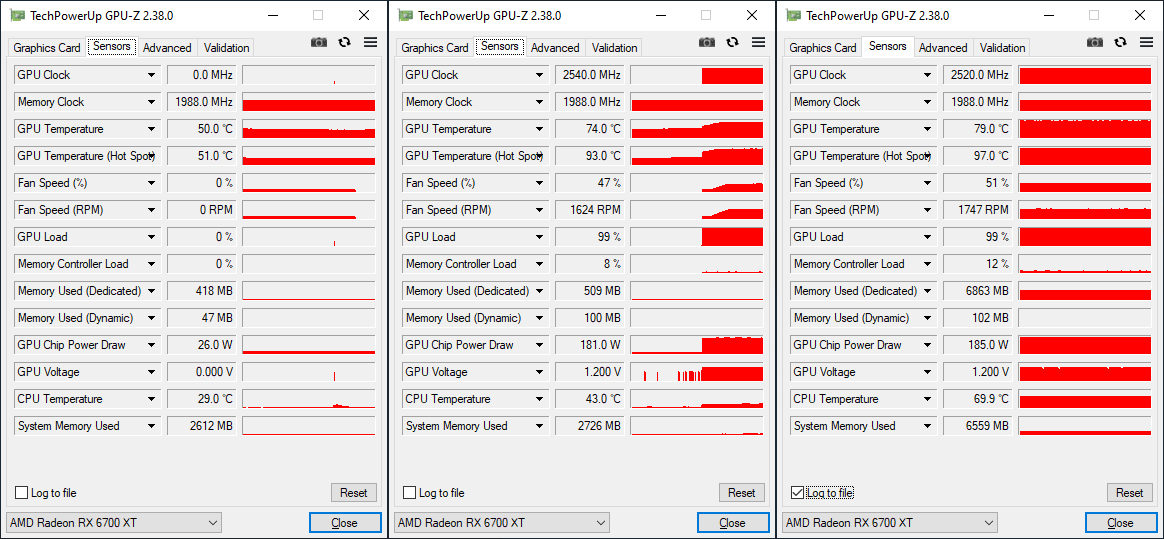This screenshot has height=539, width=1164.
Task: Open AMD Radeon RX 6700 XT selector in right window
Action: point(889,523)
